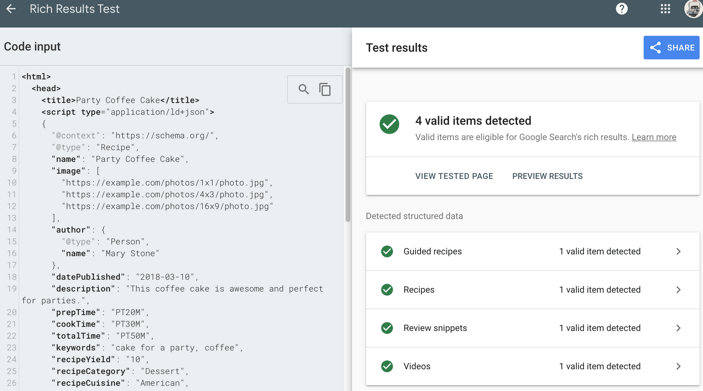Click the "recipeCuisine": "American" line
Viewport: 703px width, 391px height.
(x=120, y=383)
